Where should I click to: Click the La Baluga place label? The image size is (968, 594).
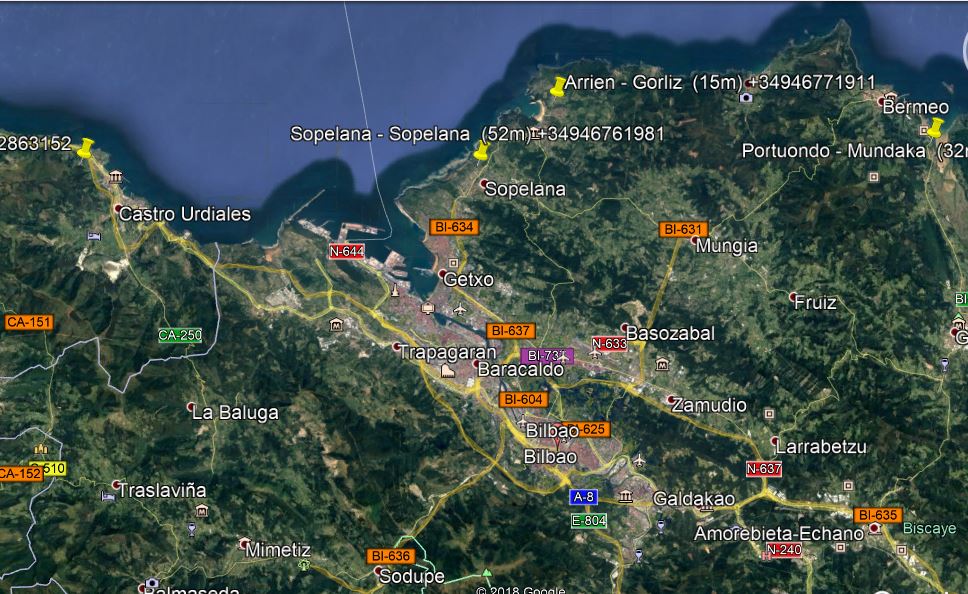[235, 412]
